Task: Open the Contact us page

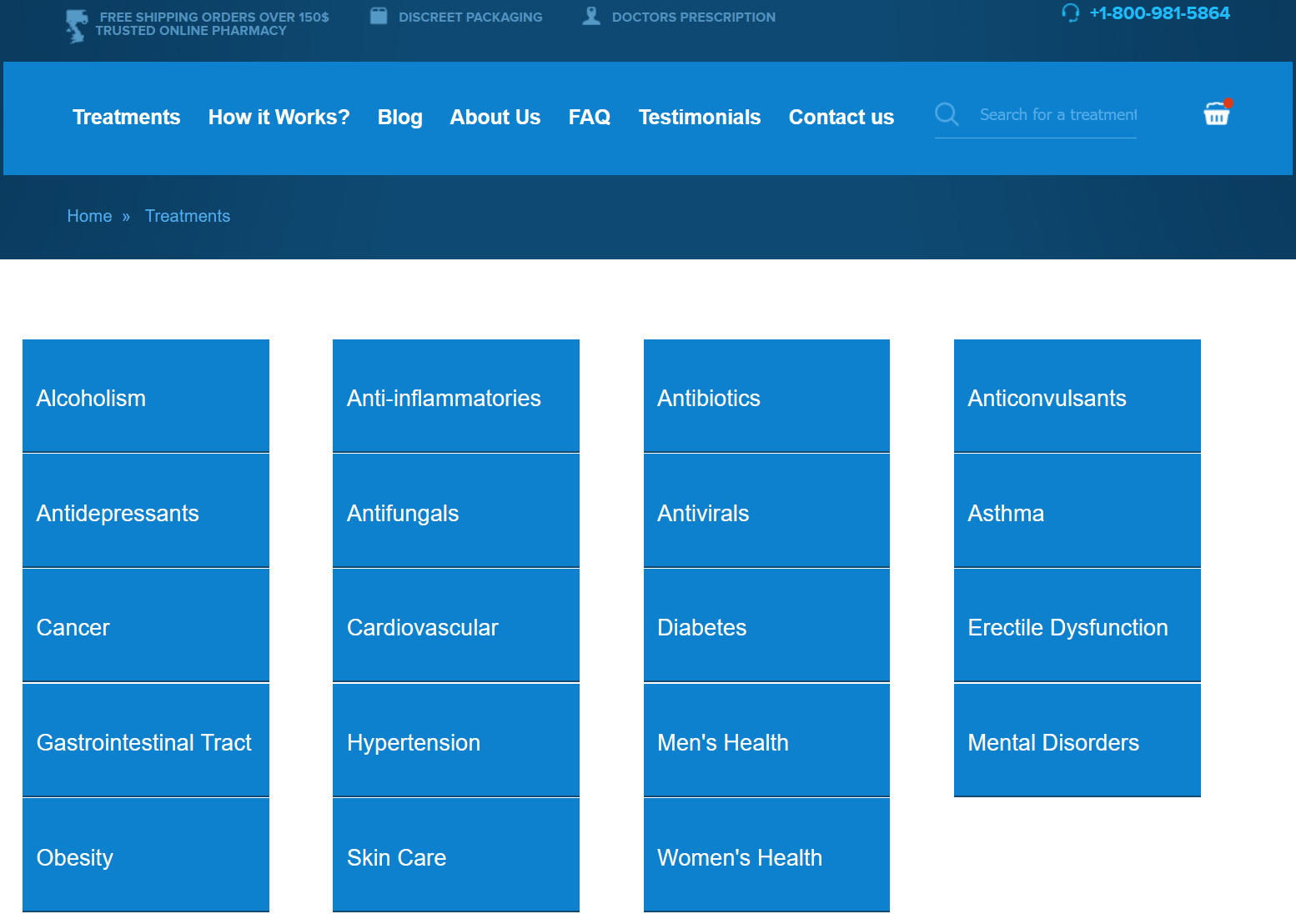Action: coord(841,118)
